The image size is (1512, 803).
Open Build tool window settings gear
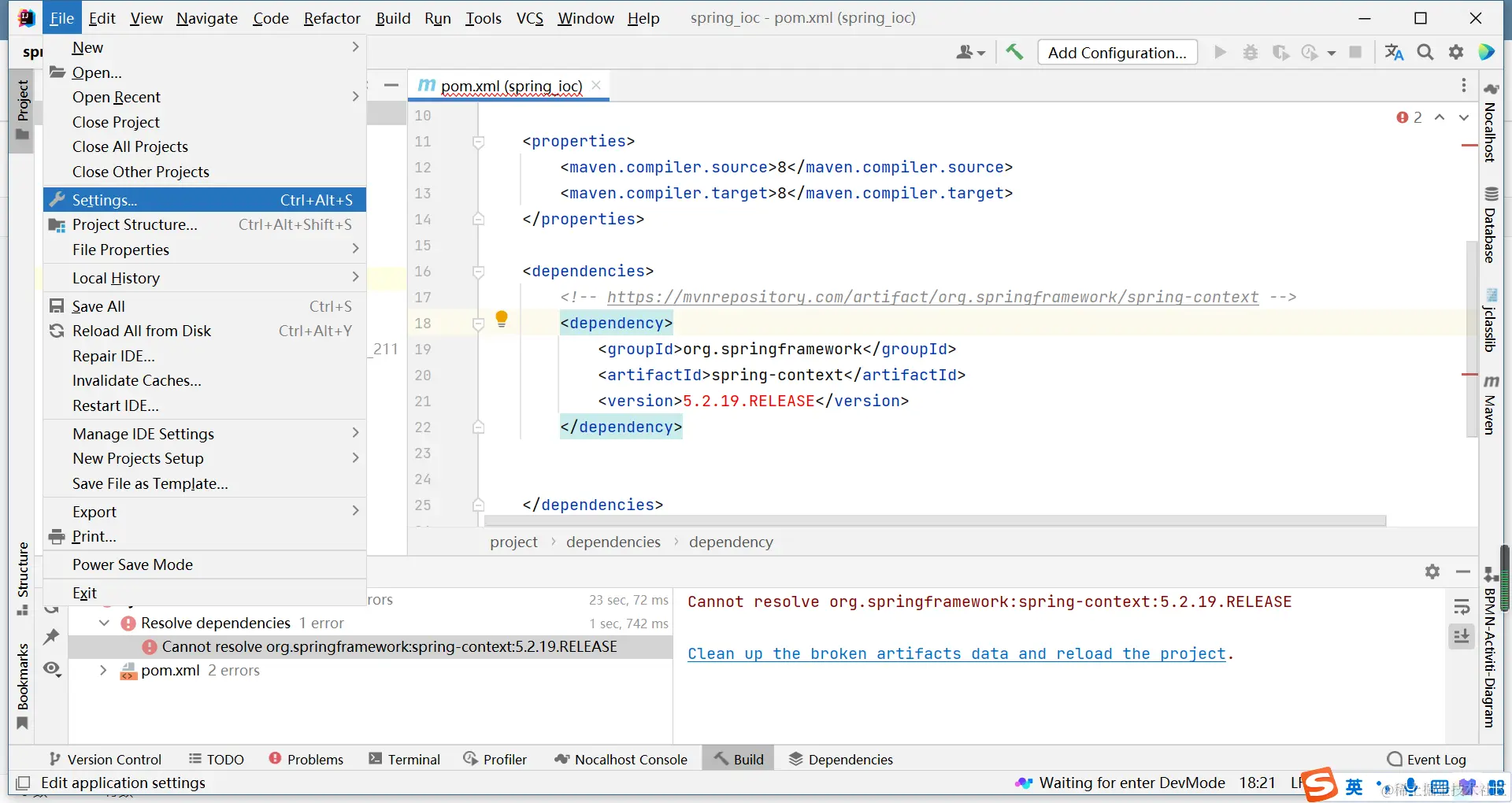click(1432, 572)
